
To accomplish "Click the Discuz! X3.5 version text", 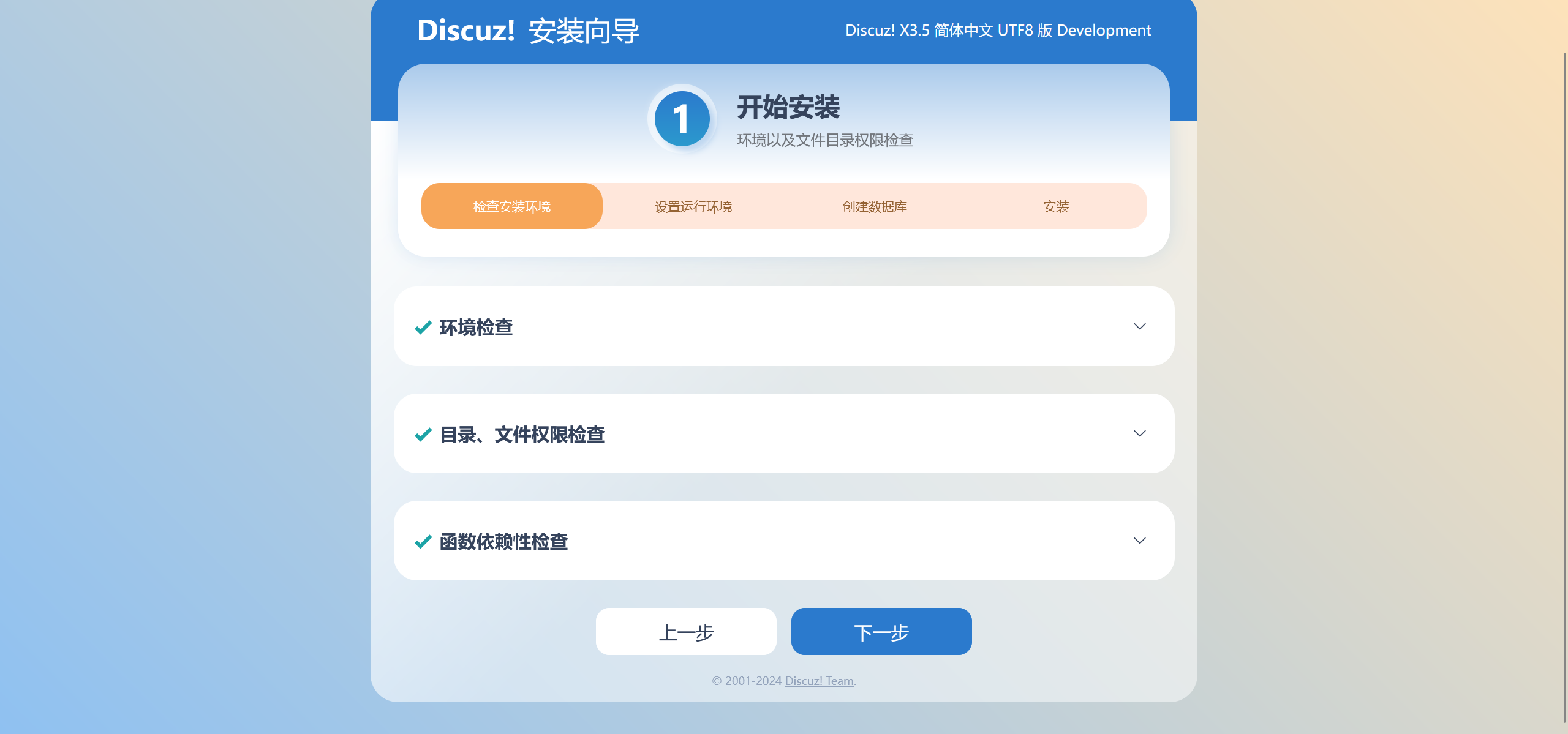I will click(998, 30).
